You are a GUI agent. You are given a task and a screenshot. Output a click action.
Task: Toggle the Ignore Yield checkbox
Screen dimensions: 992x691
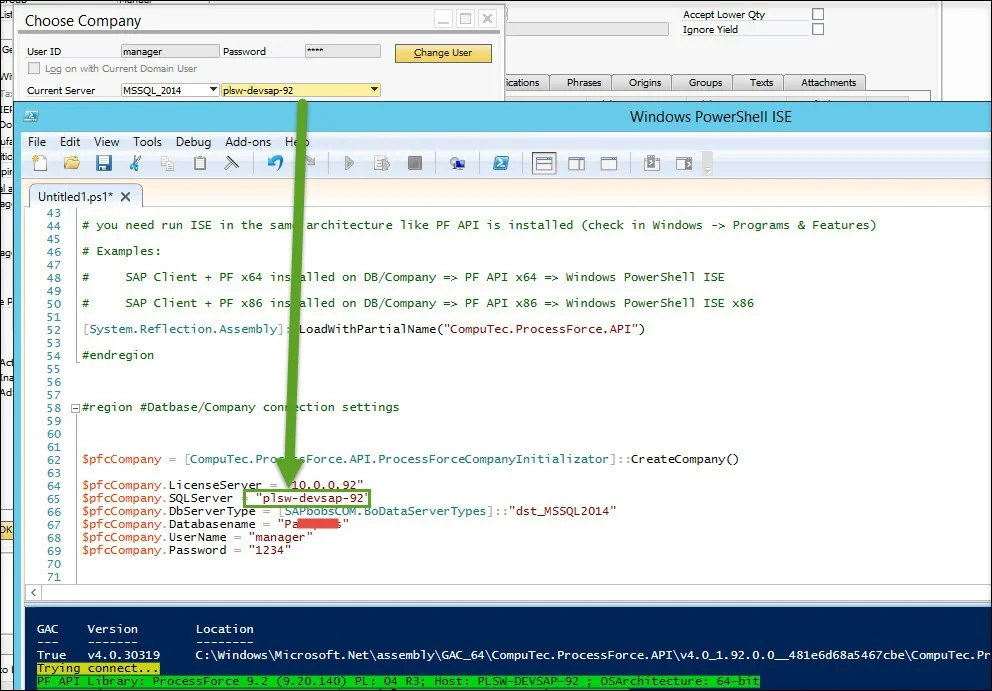(x=818, y=30)
